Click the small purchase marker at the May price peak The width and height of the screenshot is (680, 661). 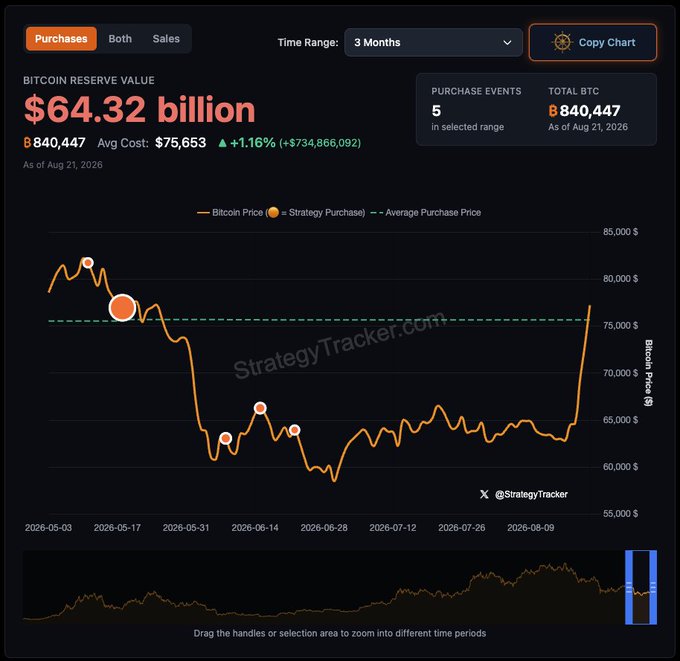88,263
